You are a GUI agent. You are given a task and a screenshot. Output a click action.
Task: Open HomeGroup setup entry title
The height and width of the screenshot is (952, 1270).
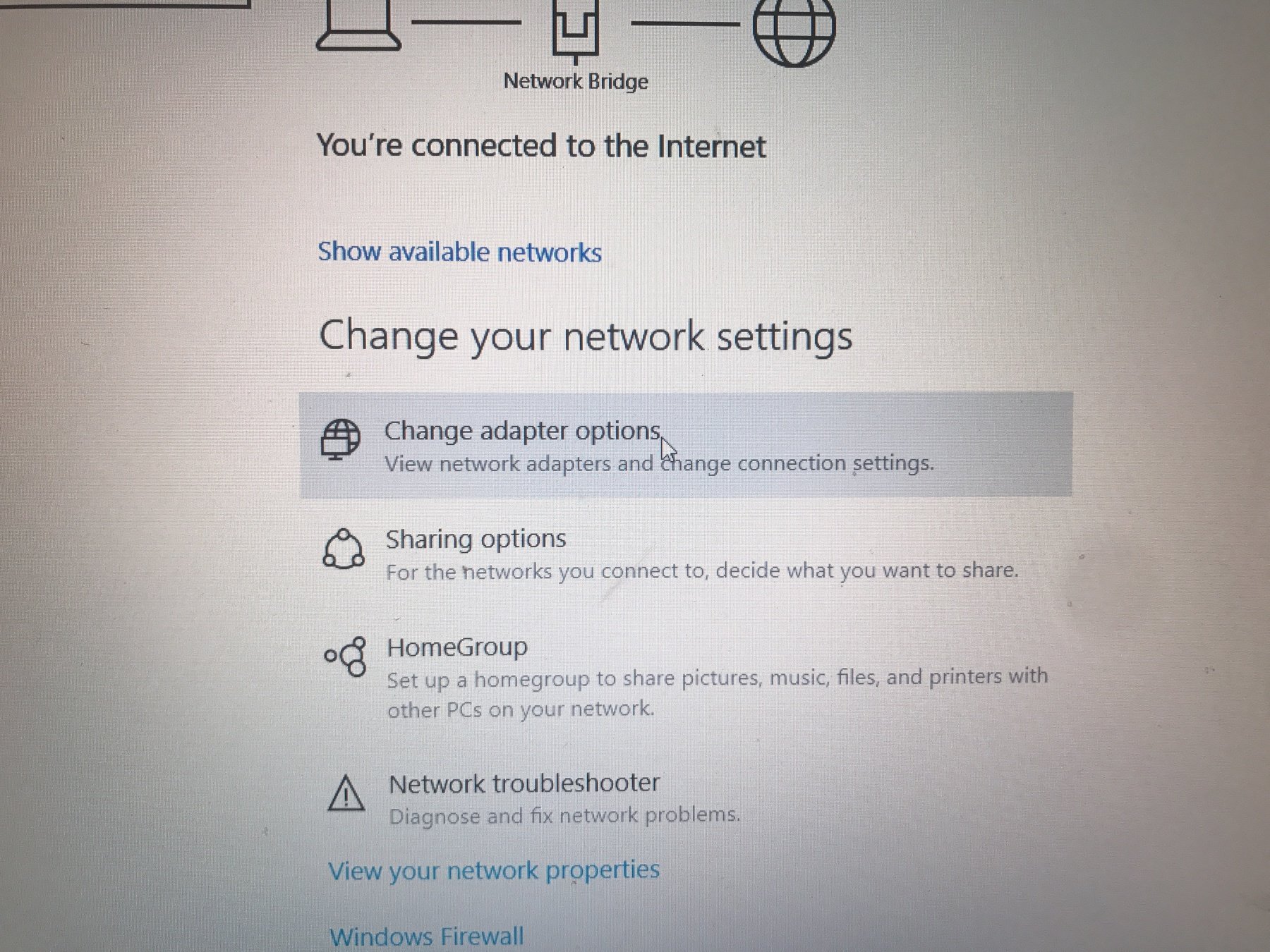click(457, 647)
